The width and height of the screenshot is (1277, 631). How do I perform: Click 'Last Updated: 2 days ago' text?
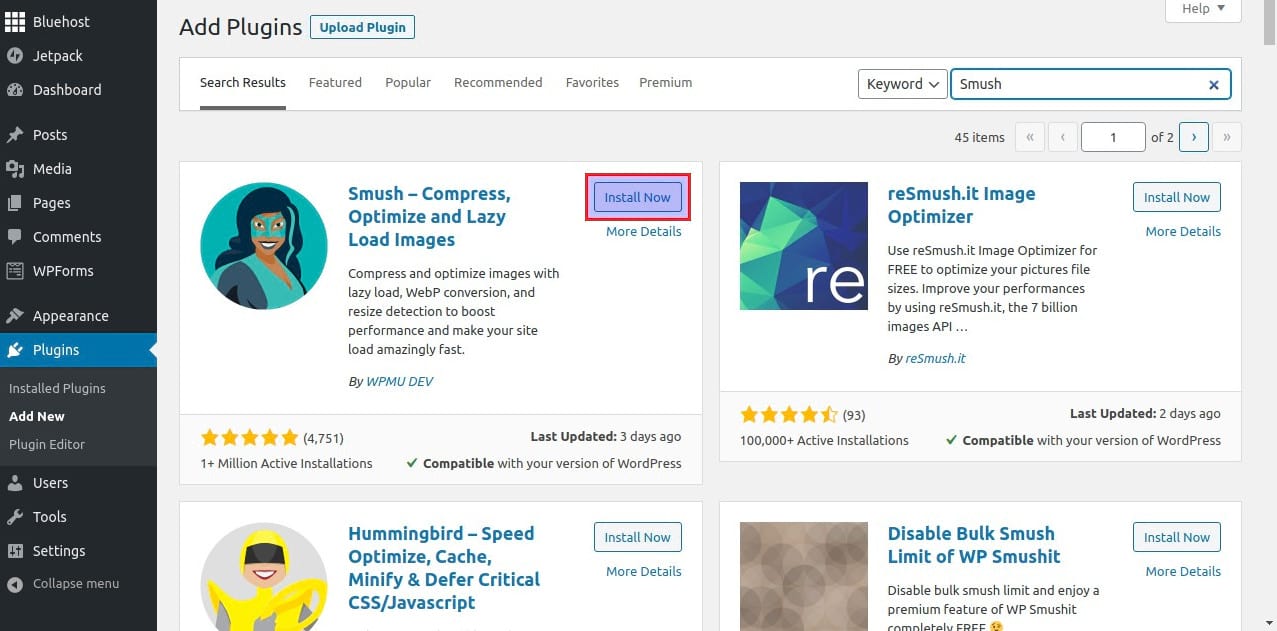tap(1145, 414)
